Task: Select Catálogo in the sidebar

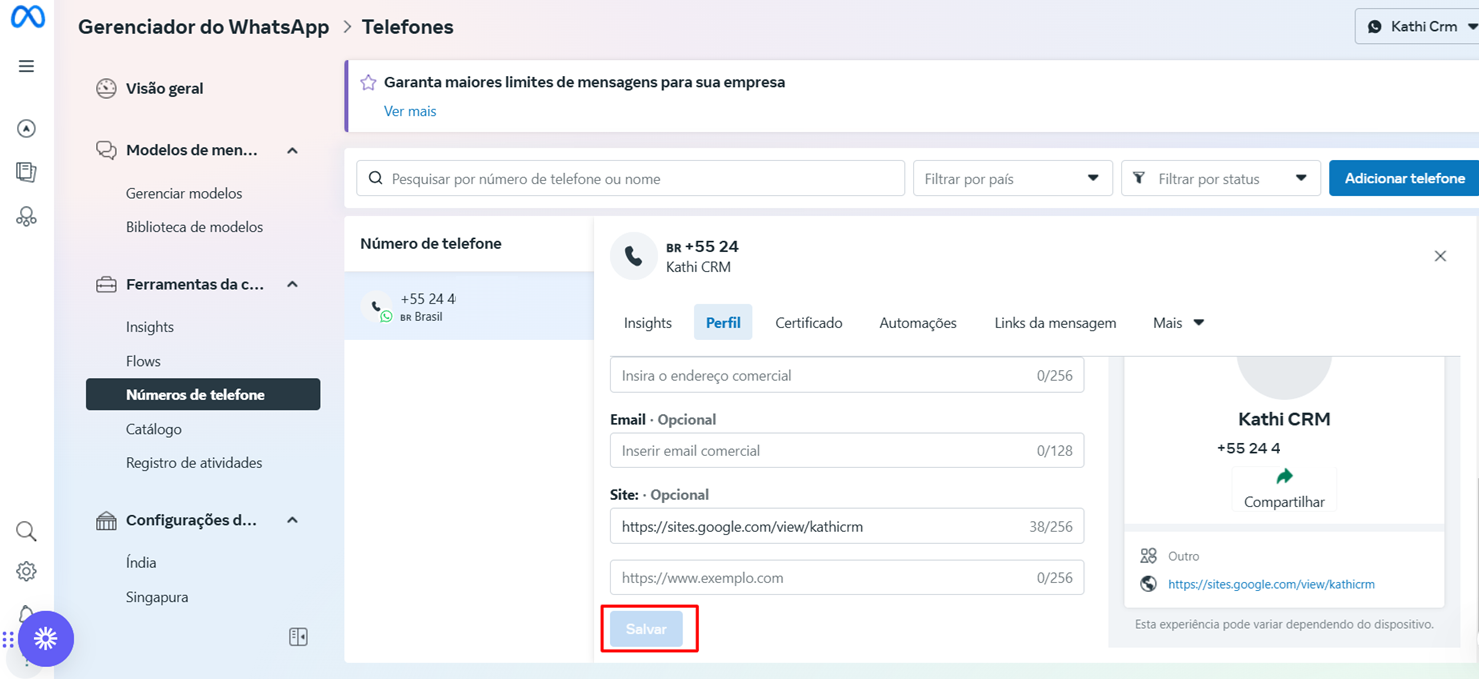Action: click(154, 429)
